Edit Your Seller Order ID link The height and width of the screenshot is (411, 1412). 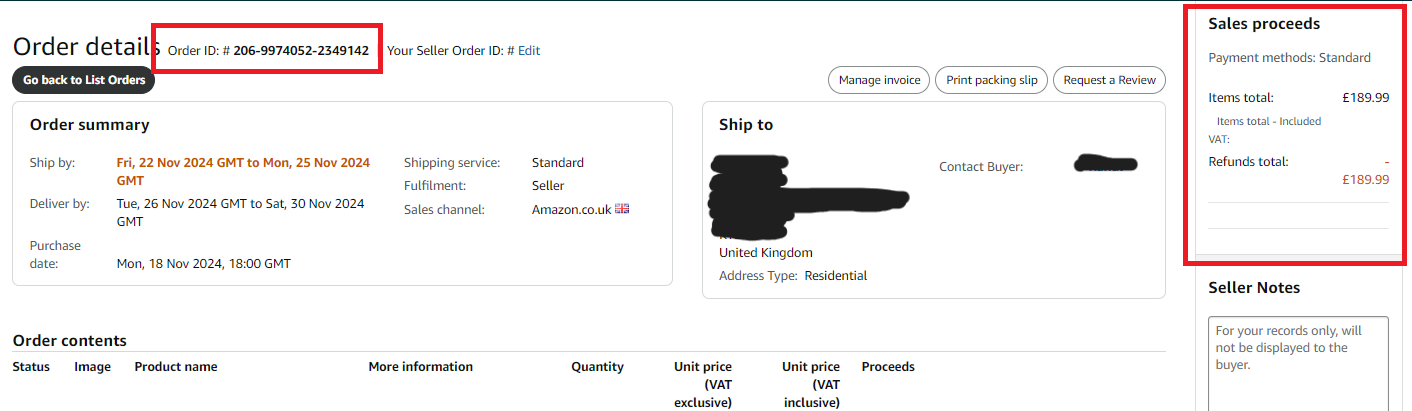click(x=529, y=50)
